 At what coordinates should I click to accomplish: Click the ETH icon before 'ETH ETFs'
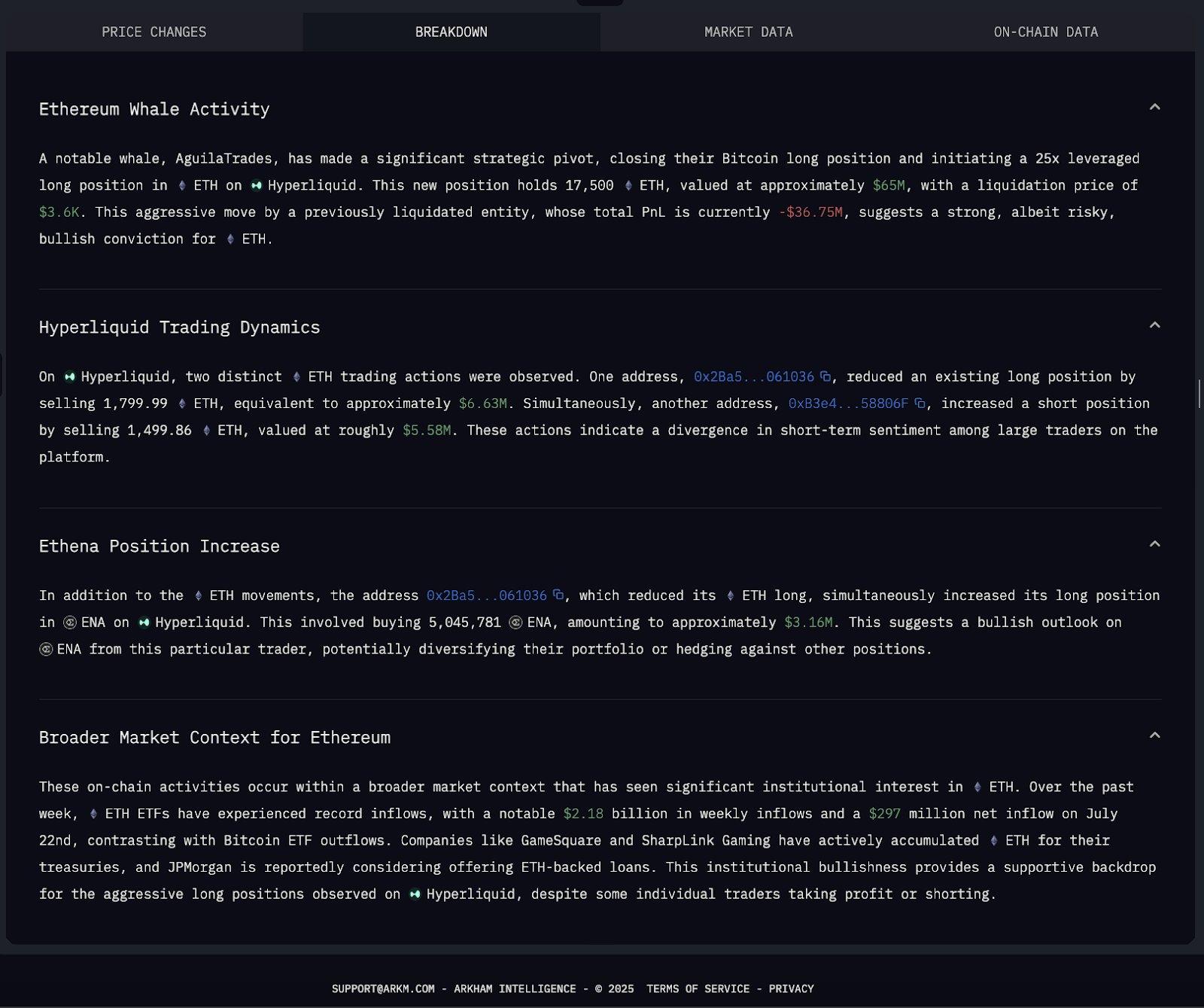tap(93, 814)
